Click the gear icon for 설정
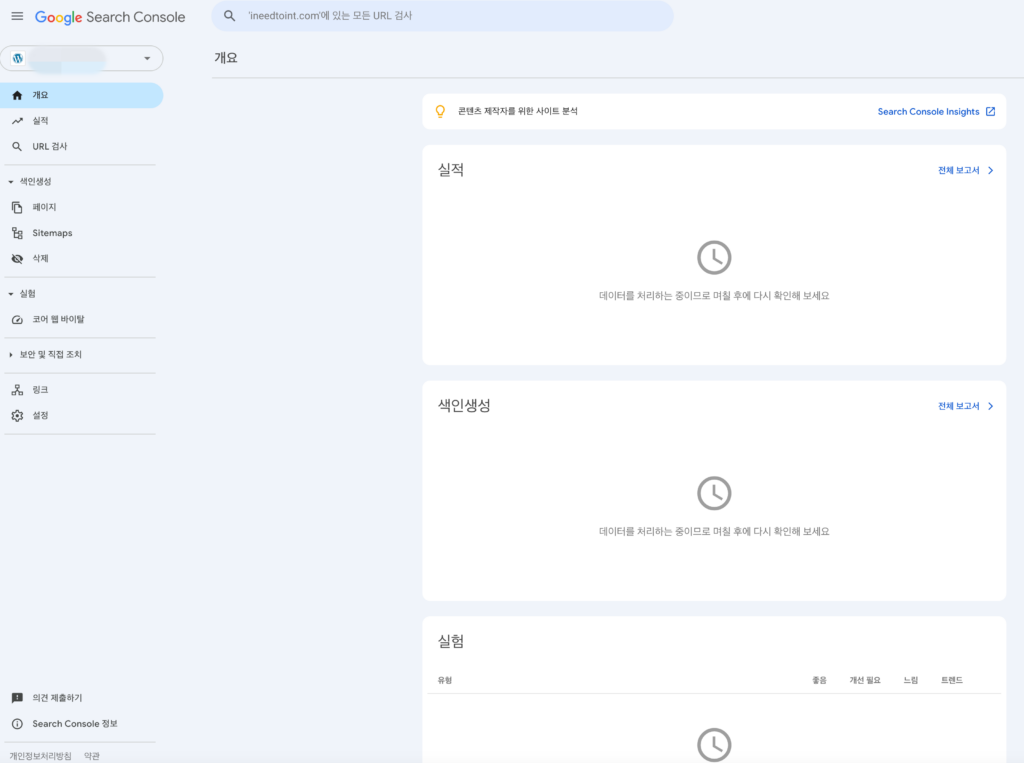This screenshot has width=1024, height=763. tap(17, 415)
